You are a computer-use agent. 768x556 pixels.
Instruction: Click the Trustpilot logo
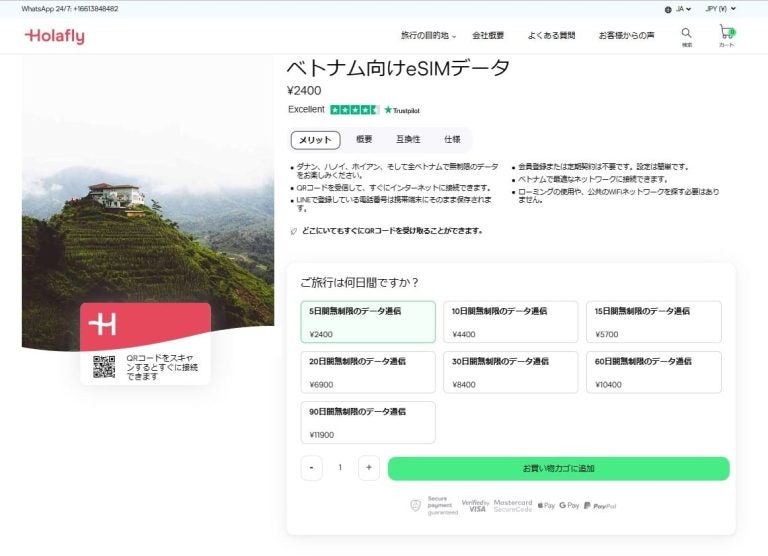pyautogui.click(x=402, y=110)
